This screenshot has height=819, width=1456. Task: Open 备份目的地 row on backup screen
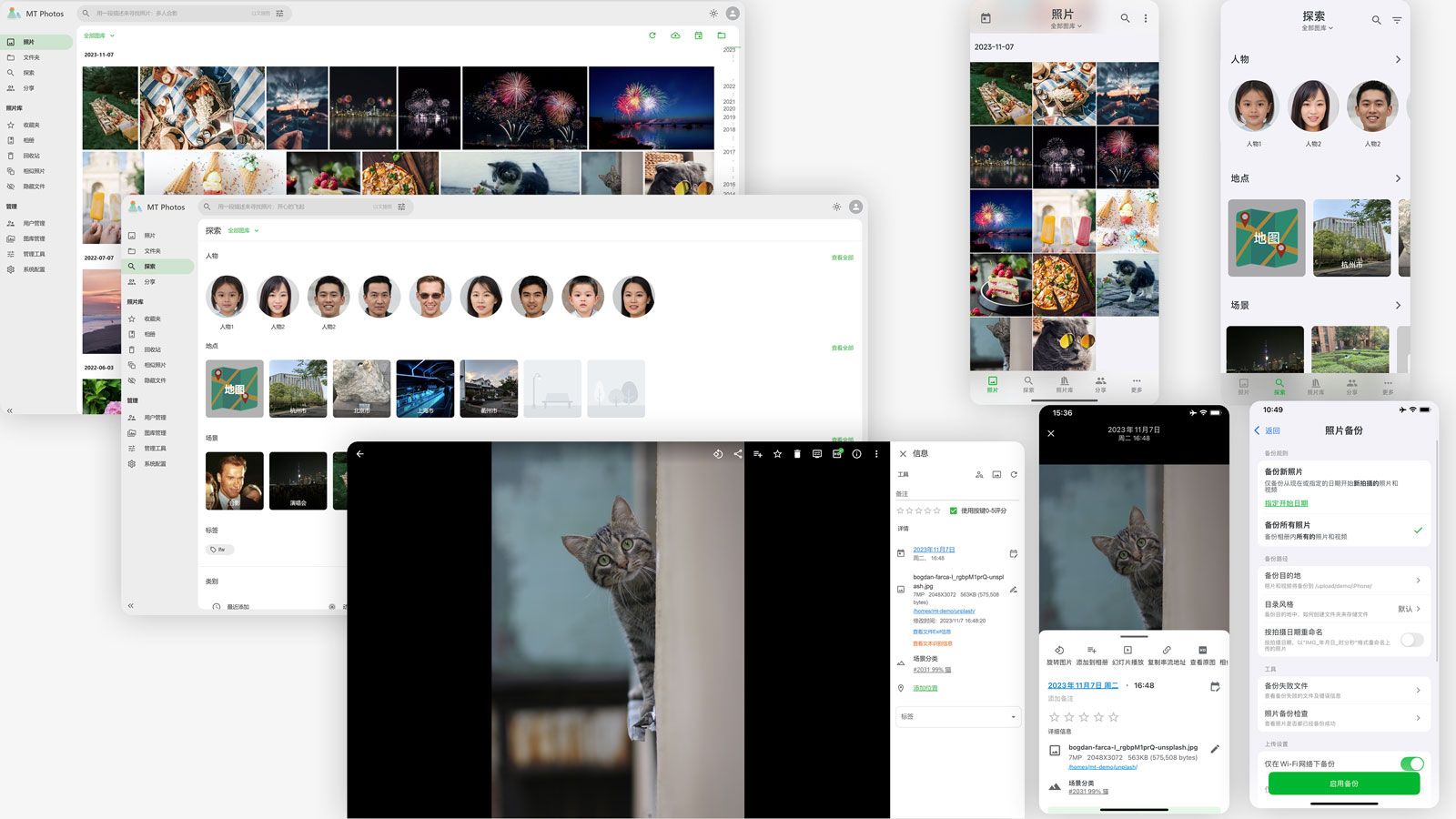[x=1342, y=581]
